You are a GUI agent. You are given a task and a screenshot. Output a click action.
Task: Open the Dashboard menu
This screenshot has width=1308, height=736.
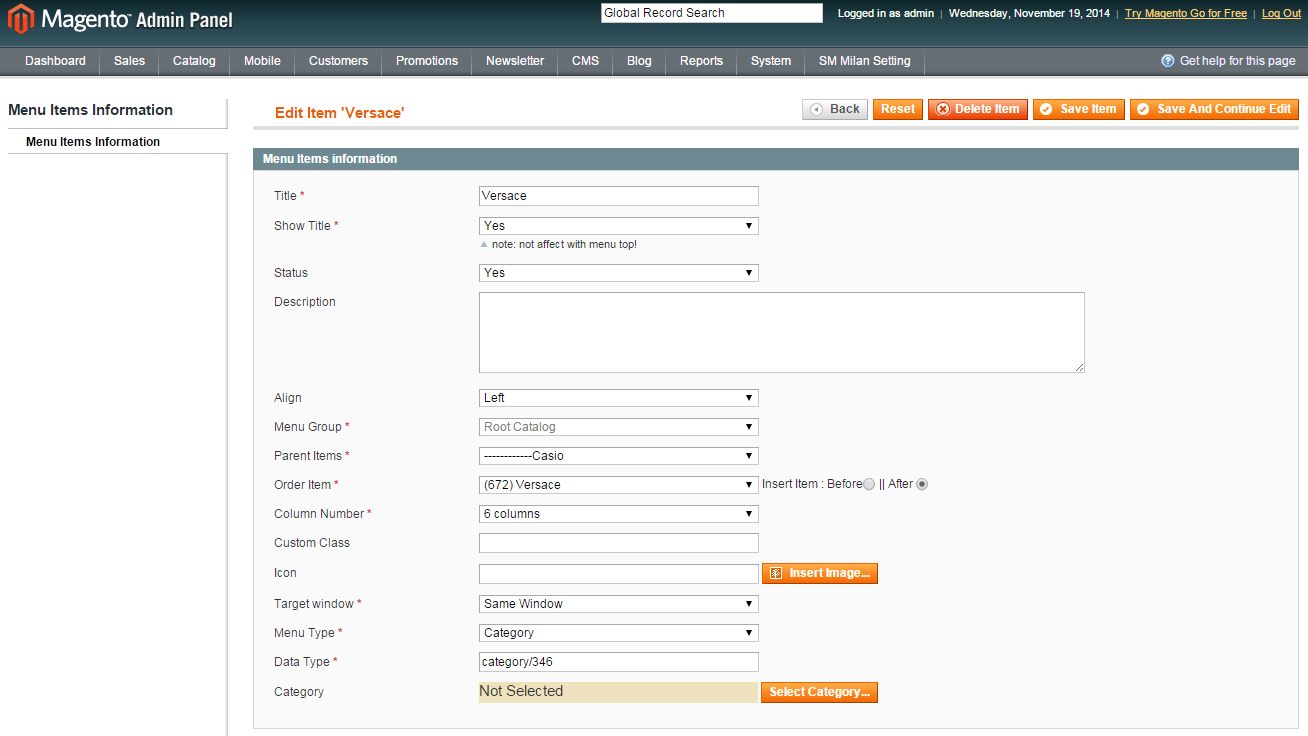(x=55, y=61)
